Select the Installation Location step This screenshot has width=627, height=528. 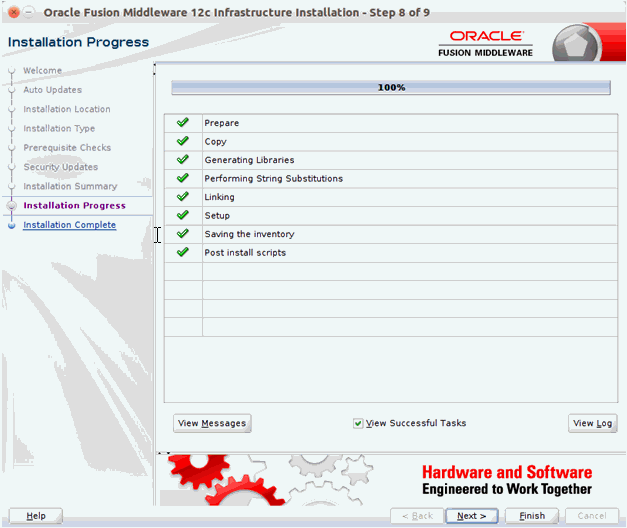coord(67,109)
